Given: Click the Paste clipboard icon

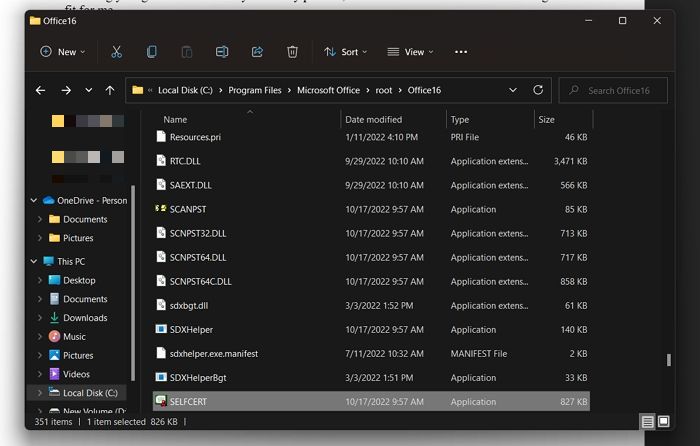Looking at the screenshot, I should (187, 52).
